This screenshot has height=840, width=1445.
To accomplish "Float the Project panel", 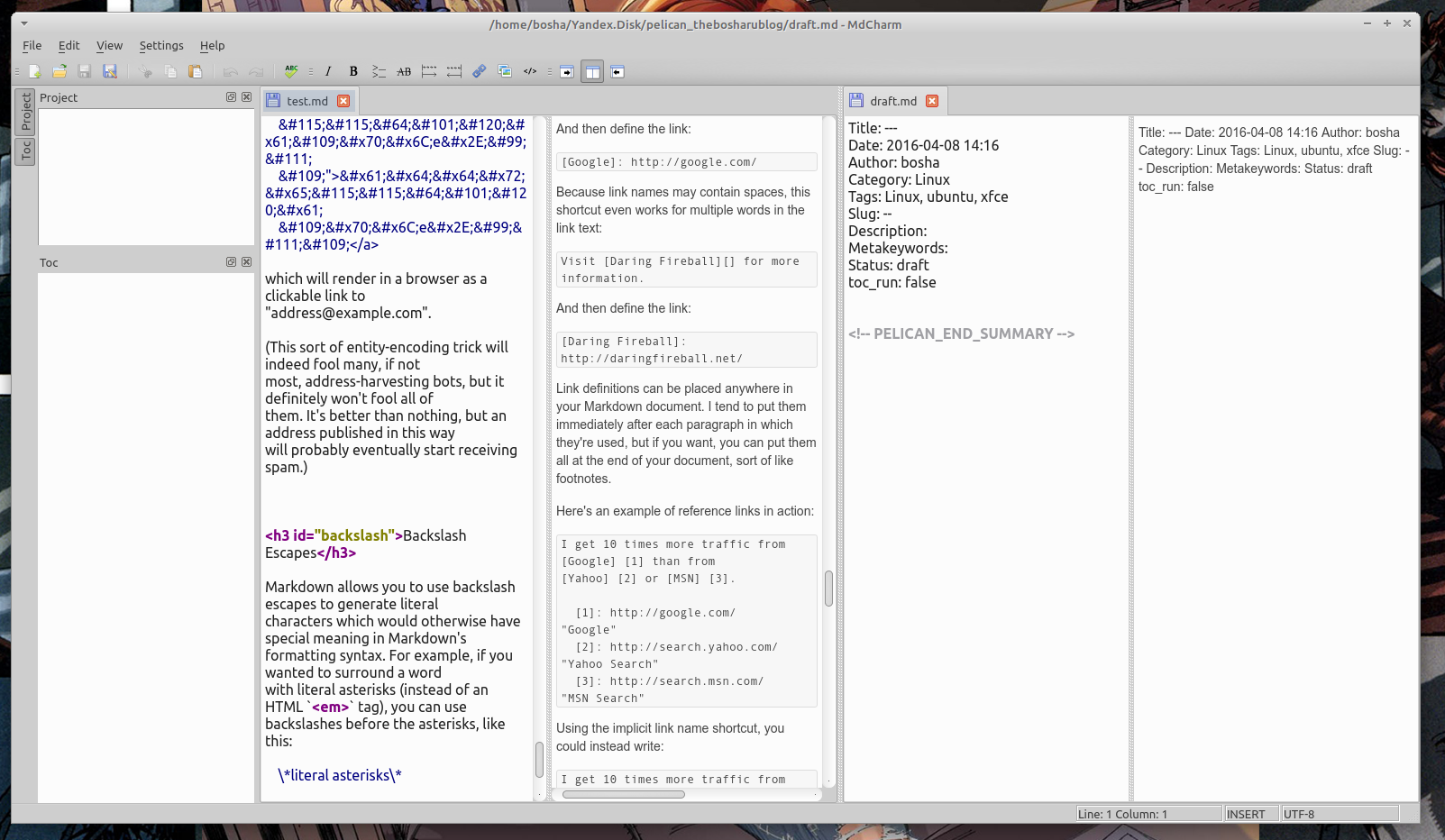I will (x=231, y=96).
